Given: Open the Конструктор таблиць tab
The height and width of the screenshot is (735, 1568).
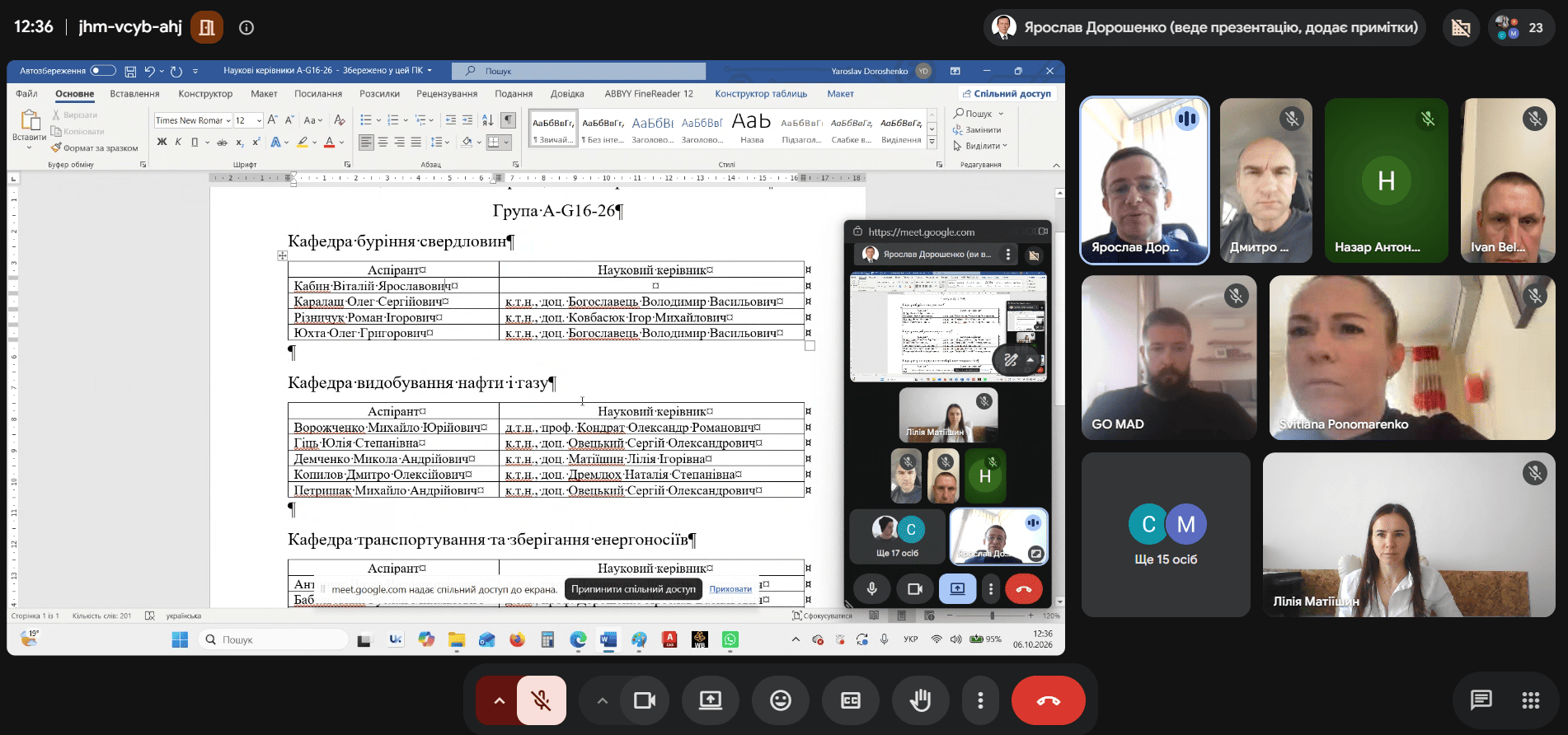Looking at the screenshot, I should click(x=761, y=94).
